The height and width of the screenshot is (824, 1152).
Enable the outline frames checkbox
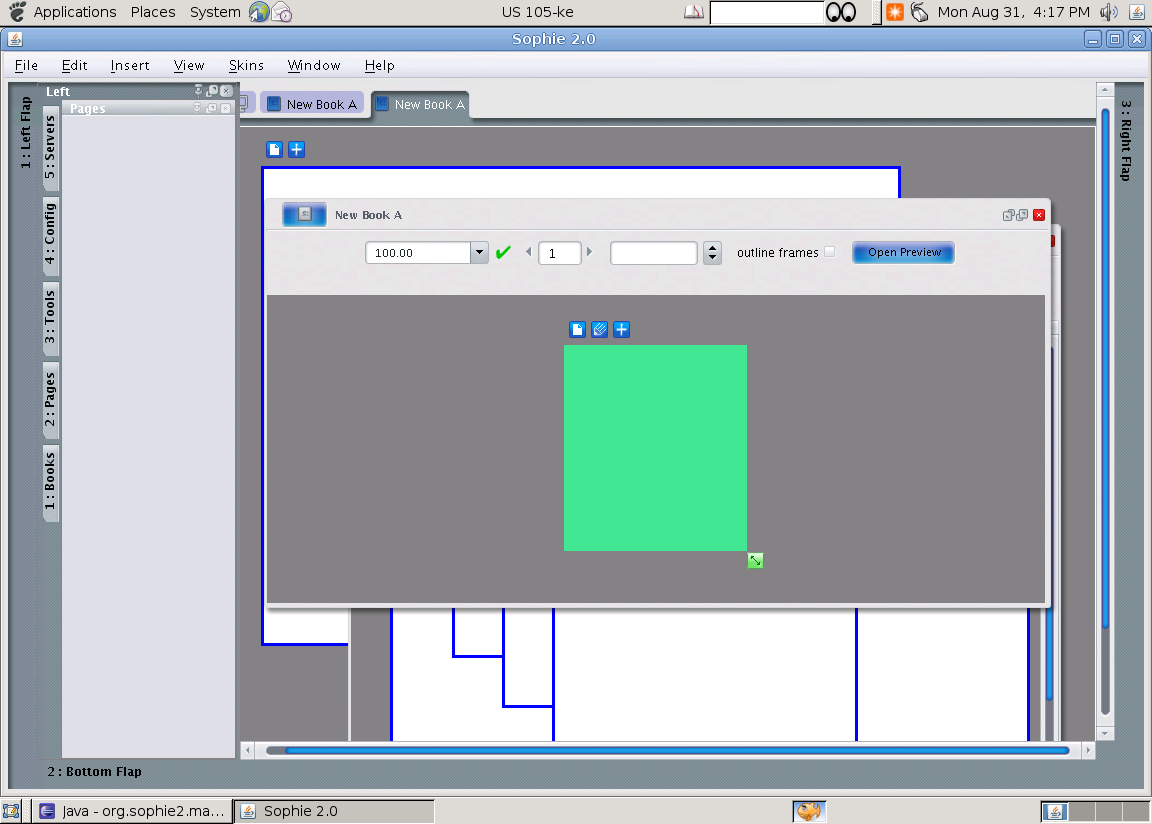click(829, 252)
